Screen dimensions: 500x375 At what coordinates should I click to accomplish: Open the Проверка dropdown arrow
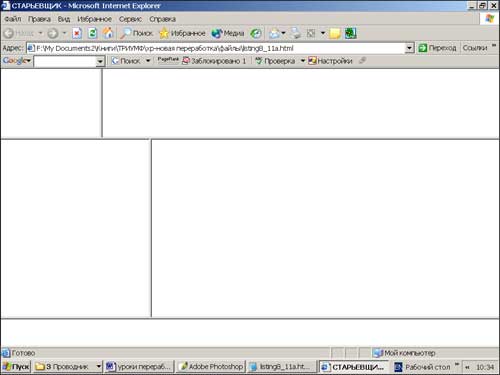[x=303, y=61]
